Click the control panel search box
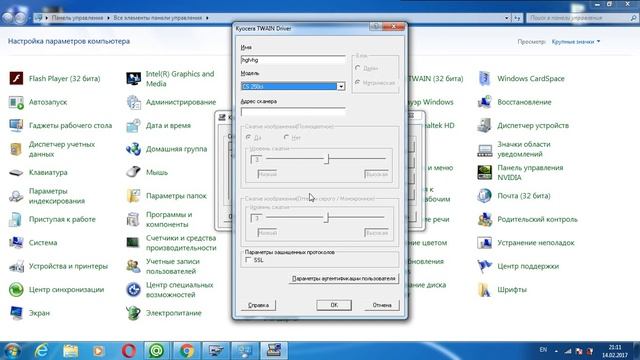Screen dimensions: 640x360 coord(582,18)
